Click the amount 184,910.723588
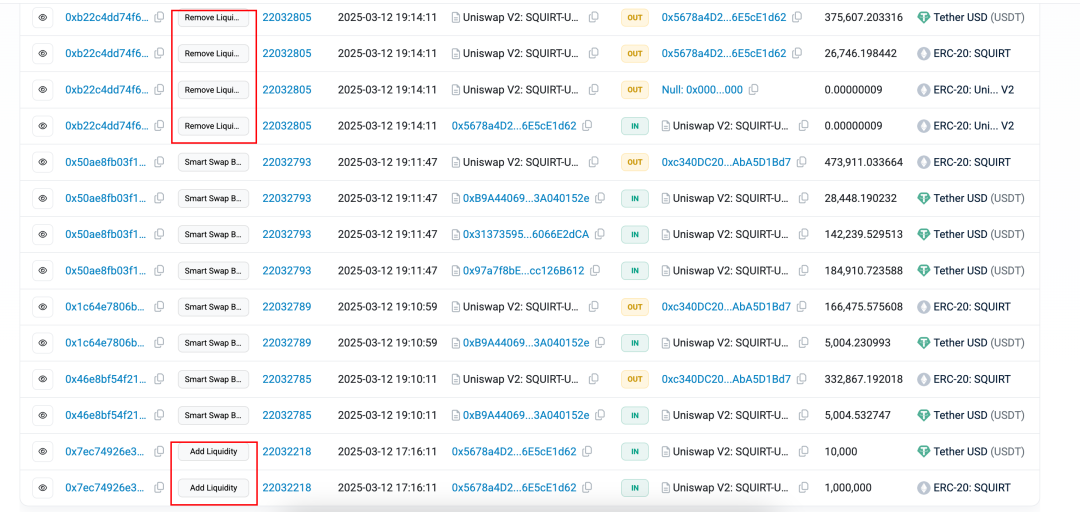Screen dimensions: 1080x512 864,271
